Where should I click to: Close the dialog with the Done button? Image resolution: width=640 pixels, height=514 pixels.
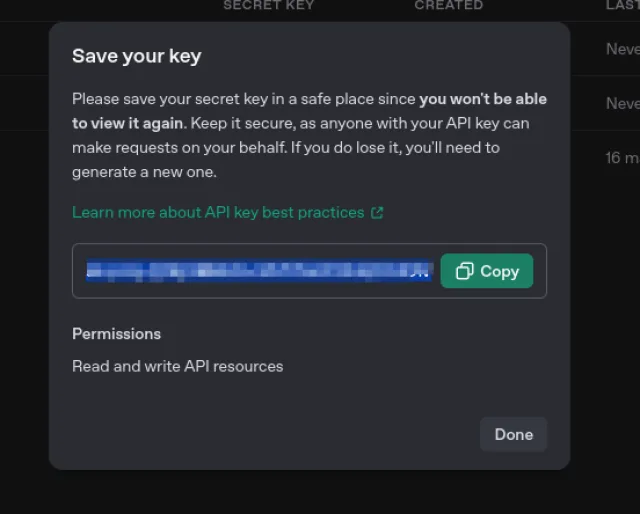513,434
